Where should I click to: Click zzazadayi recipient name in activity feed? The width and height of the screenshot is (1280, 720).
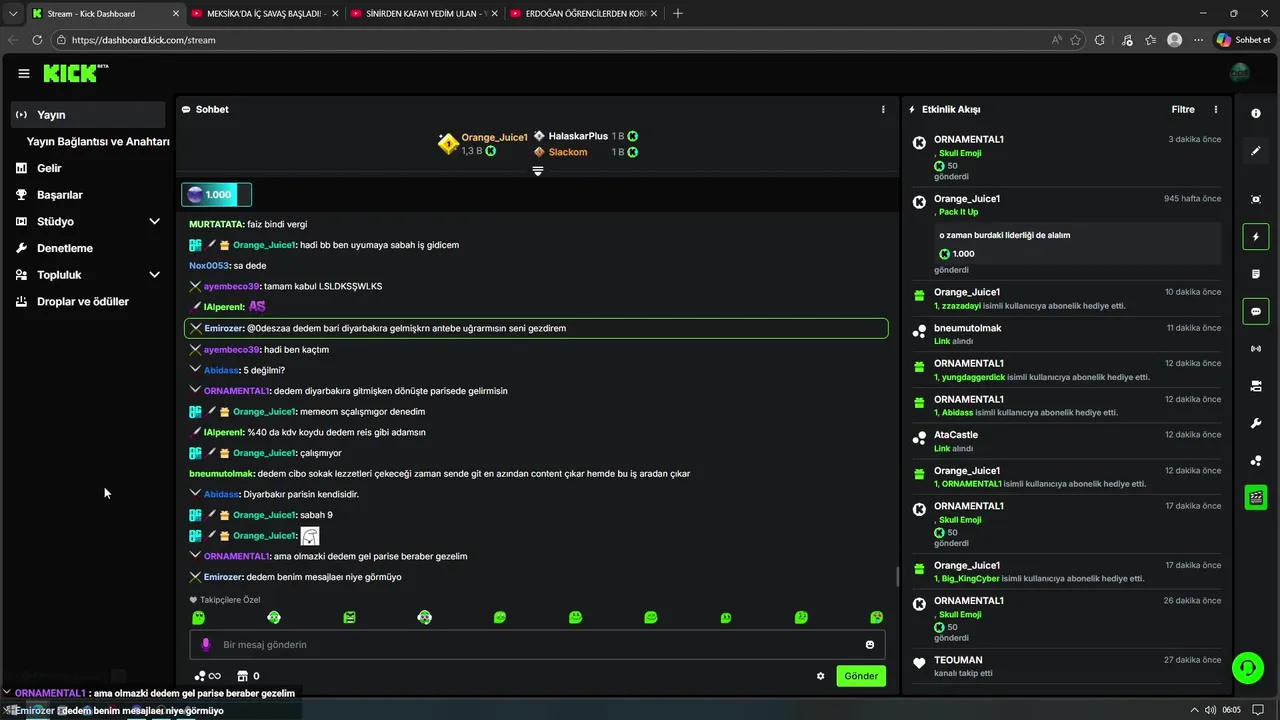[x=961, y=306]
